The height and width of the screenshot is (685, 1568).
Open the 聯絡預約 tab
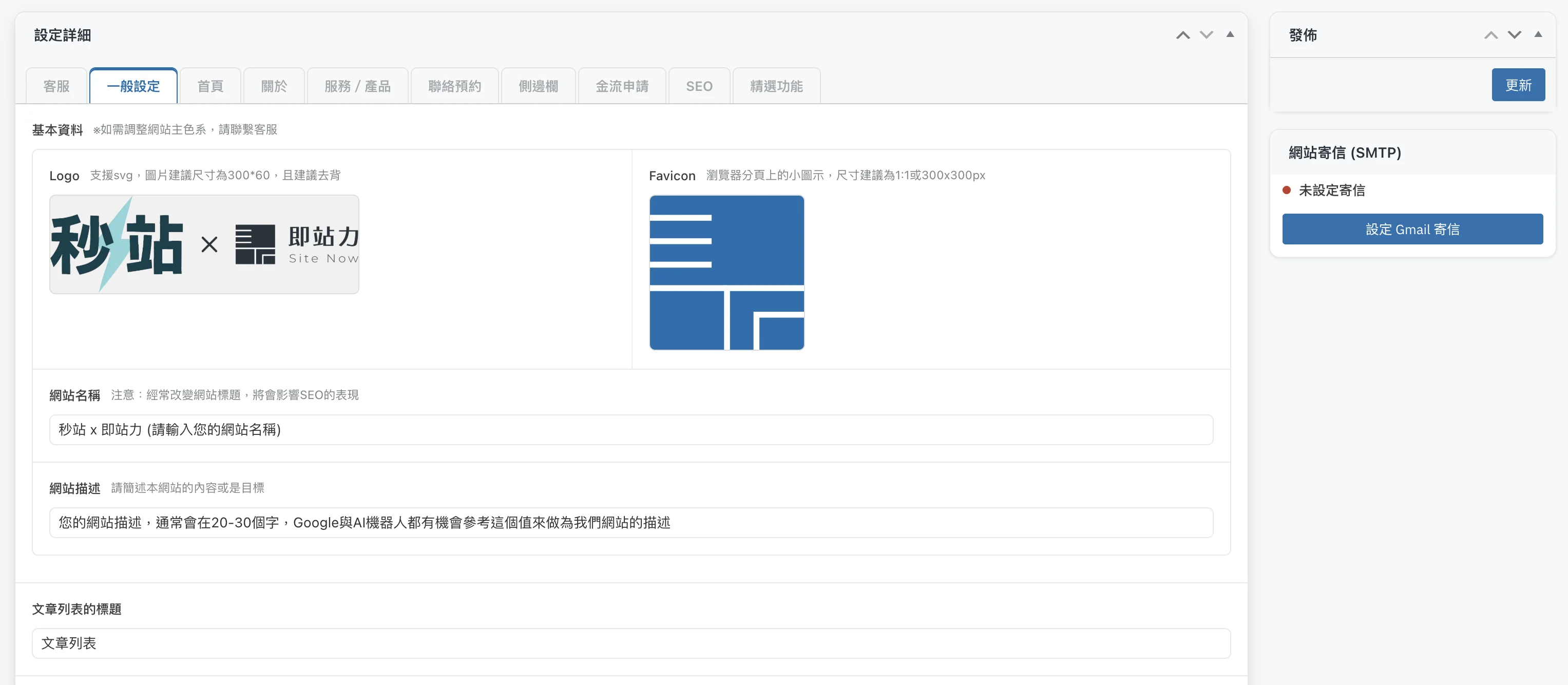coord(455,86)
